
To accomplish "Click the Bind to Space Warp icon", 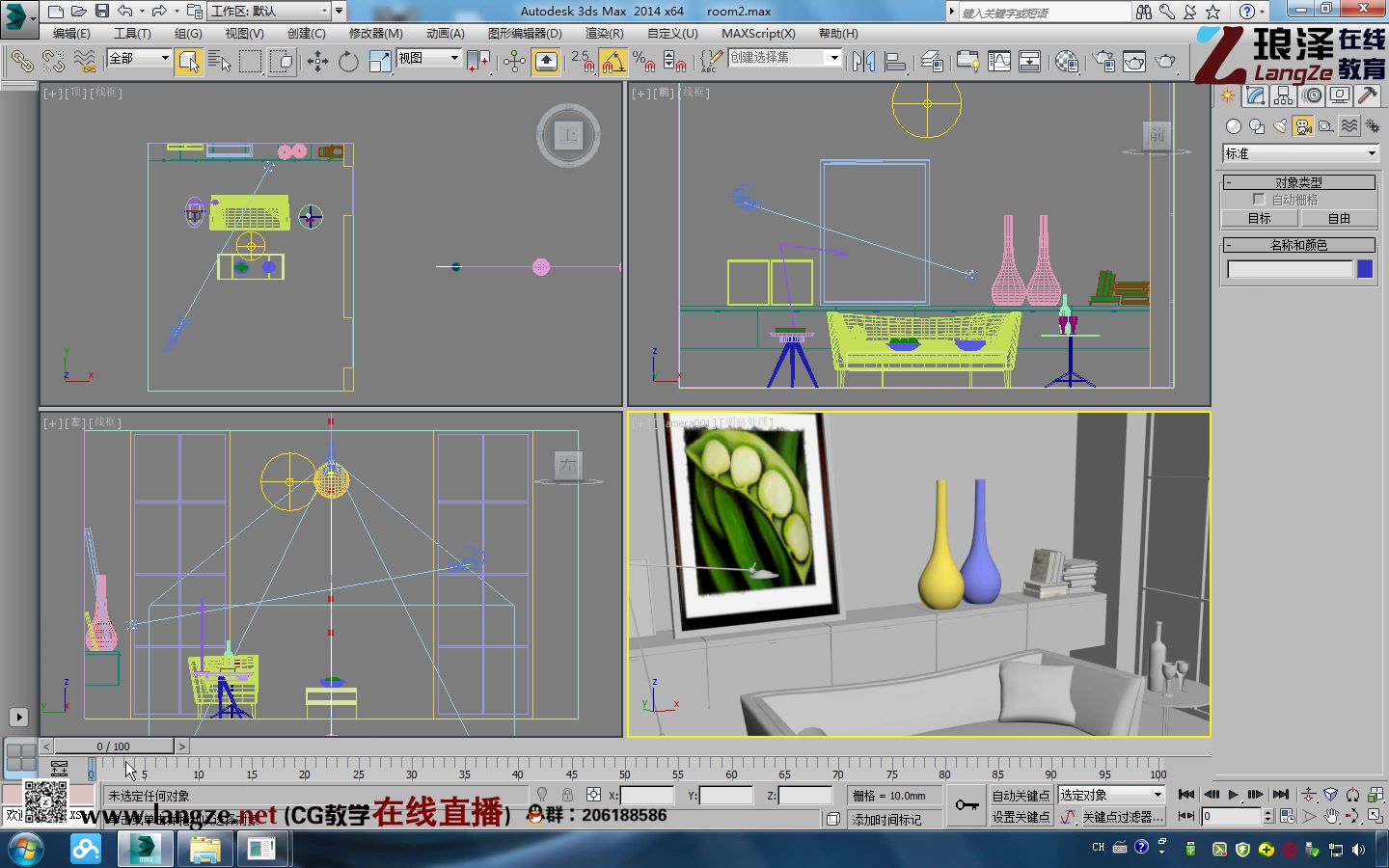I will tap(86, 62).
